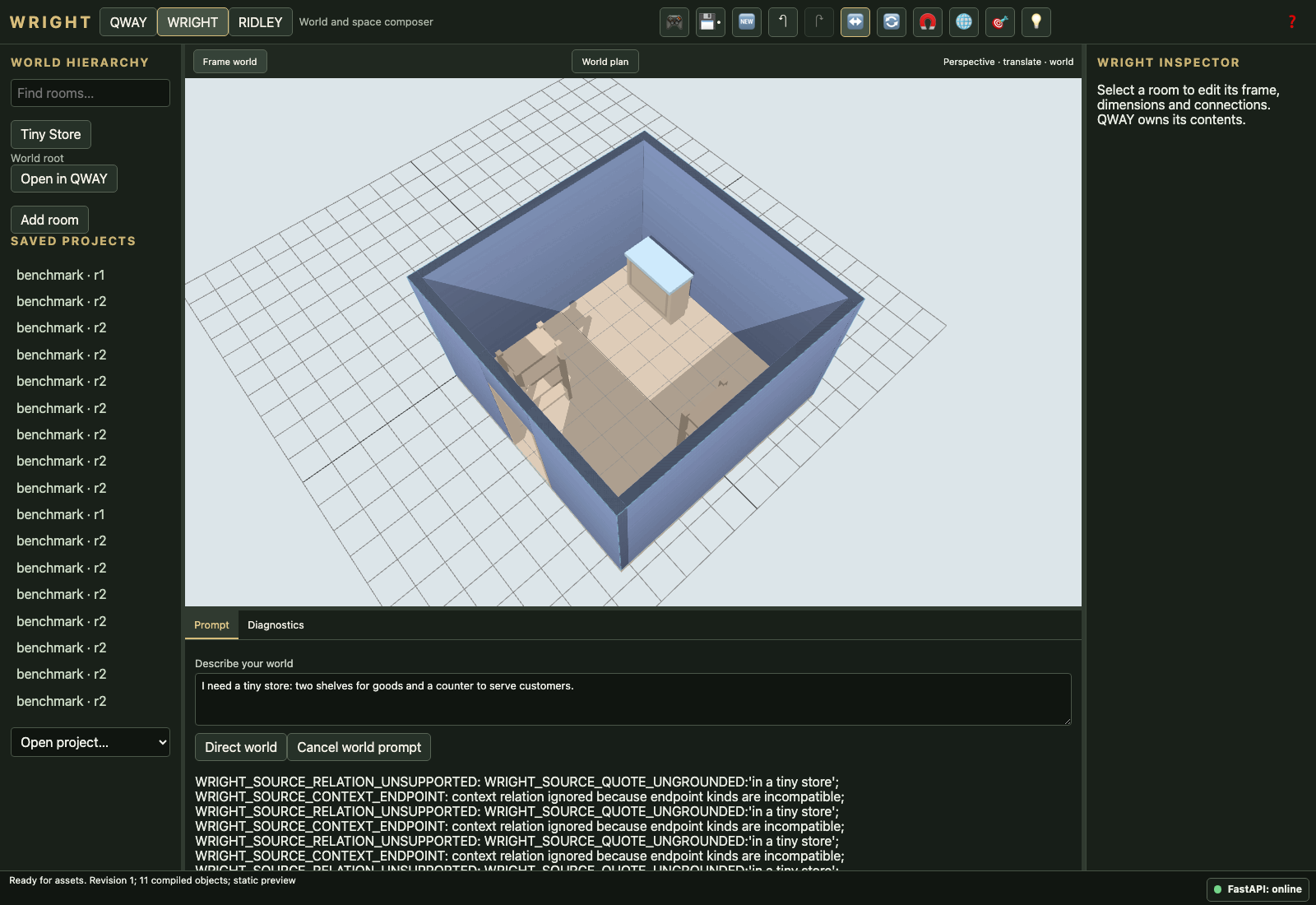
Task: Select the Tiny Store world root
Action: pyautogui.click(x=51, y=134)
